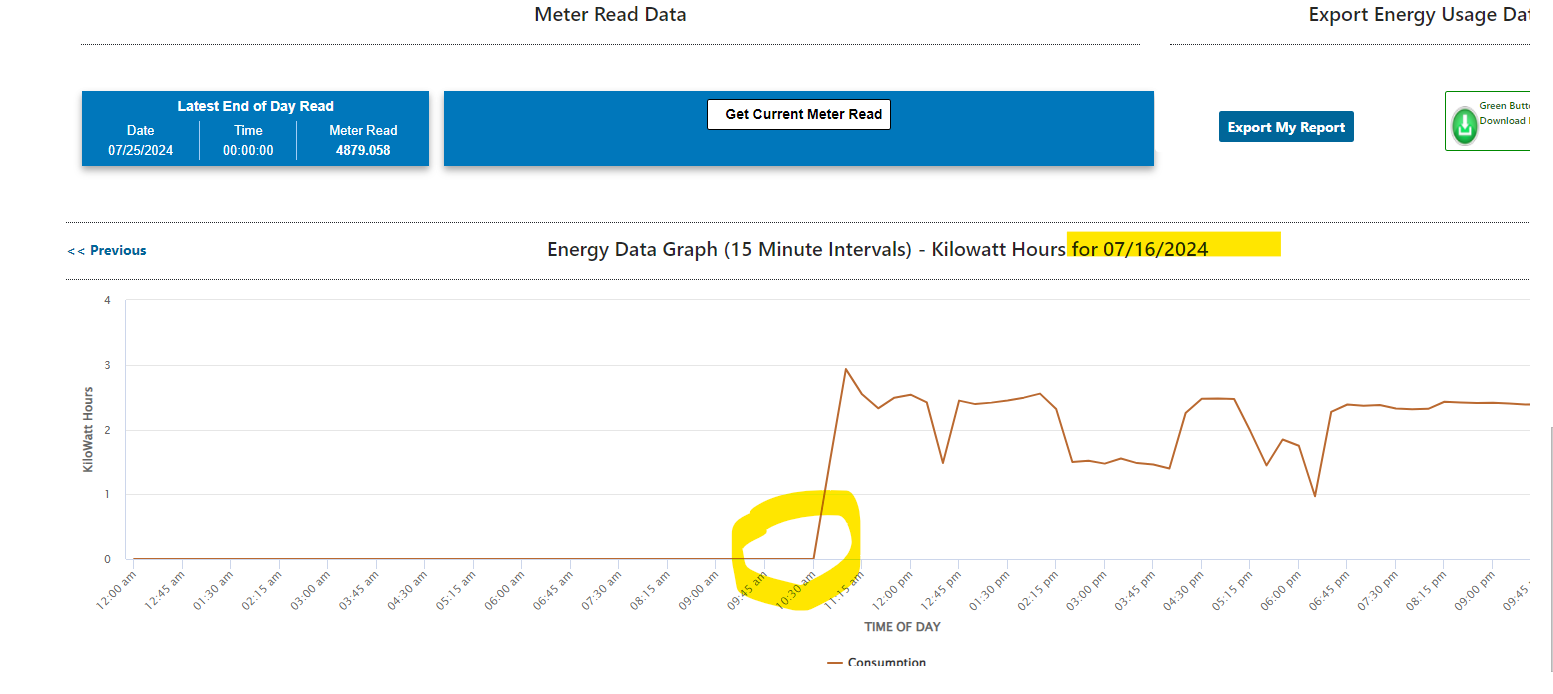Select the Meter Read Data section header

[x=610, y=14]
